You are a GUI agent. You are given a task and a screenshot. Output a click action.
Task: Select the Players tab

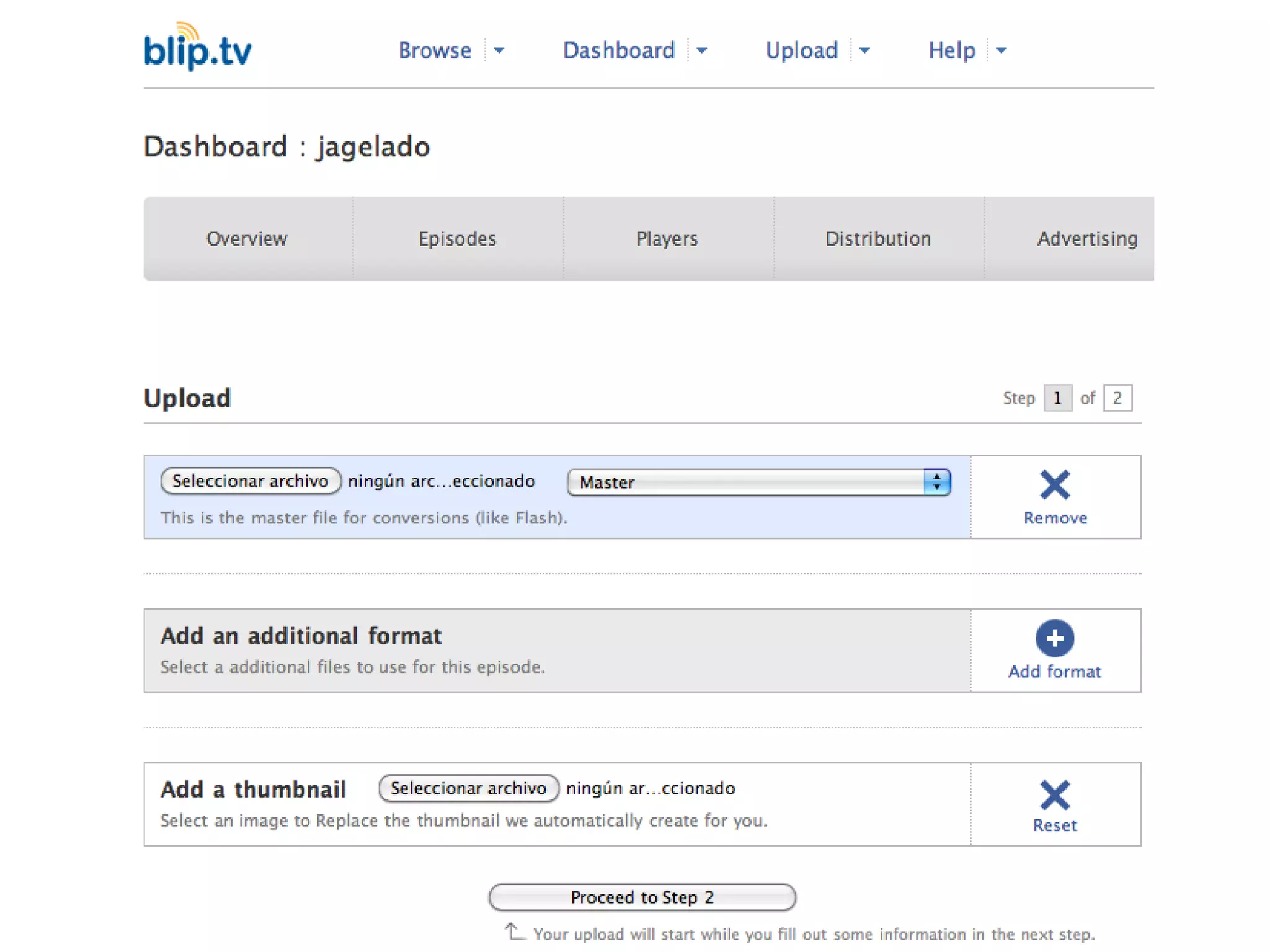pos(667,239)
